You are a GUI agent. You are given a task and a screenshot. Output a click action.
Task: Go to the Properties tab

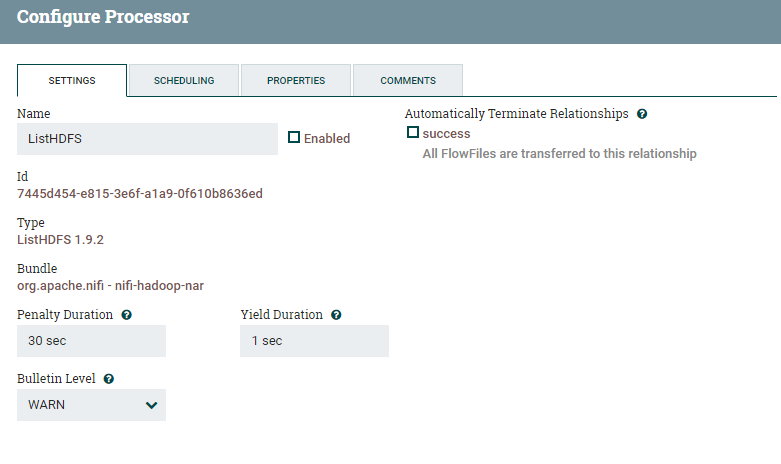(296, 81)
